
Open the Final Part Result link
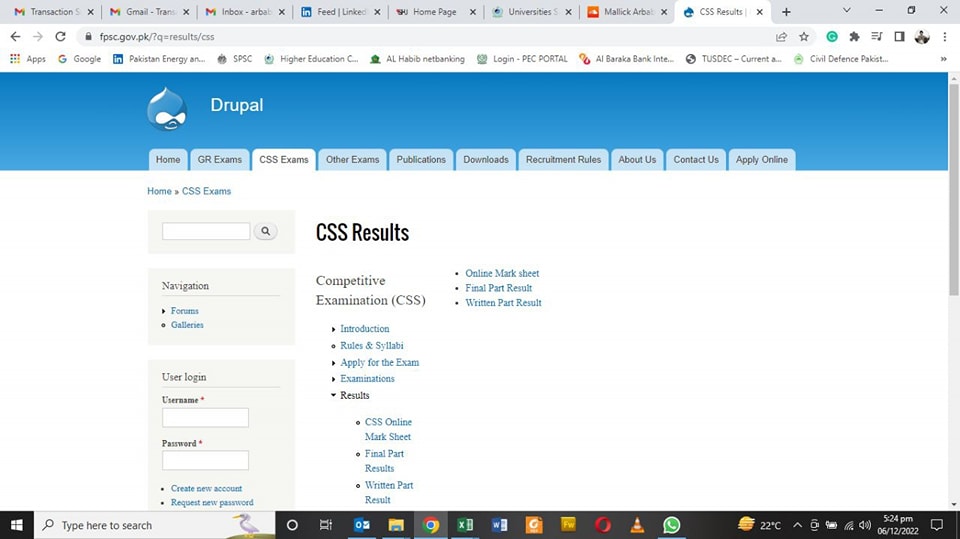[x=498, y=288]
